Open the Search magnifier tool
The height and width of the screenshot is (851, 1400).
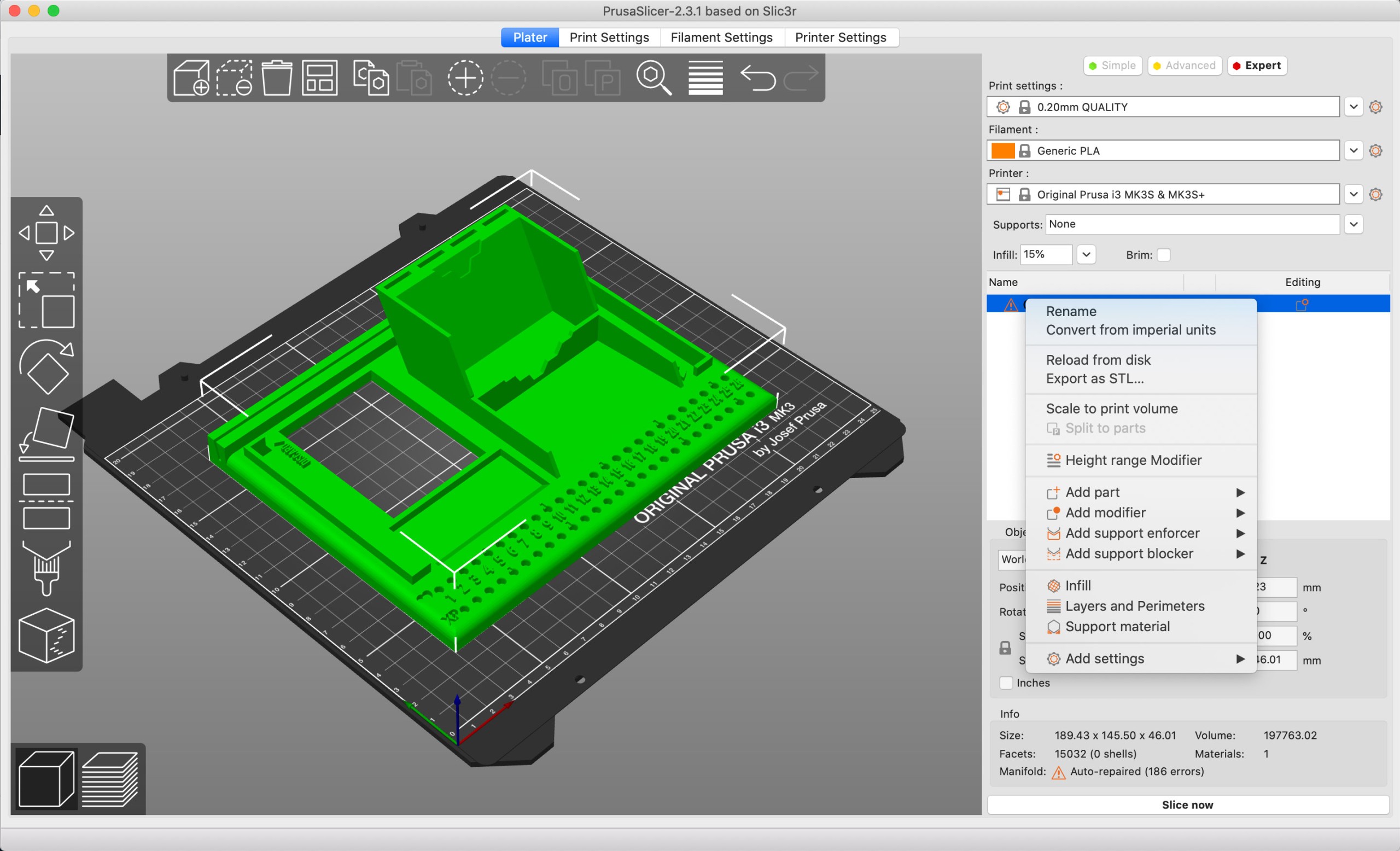tap(654, 78)
